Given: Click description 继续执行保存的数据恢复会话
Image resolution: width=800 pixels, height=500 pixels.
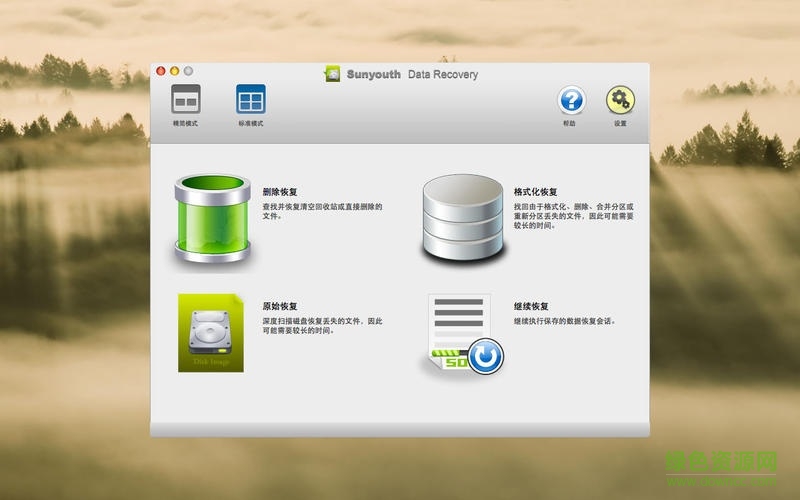Looking at the screenshot, I should (x=565, y=321).
